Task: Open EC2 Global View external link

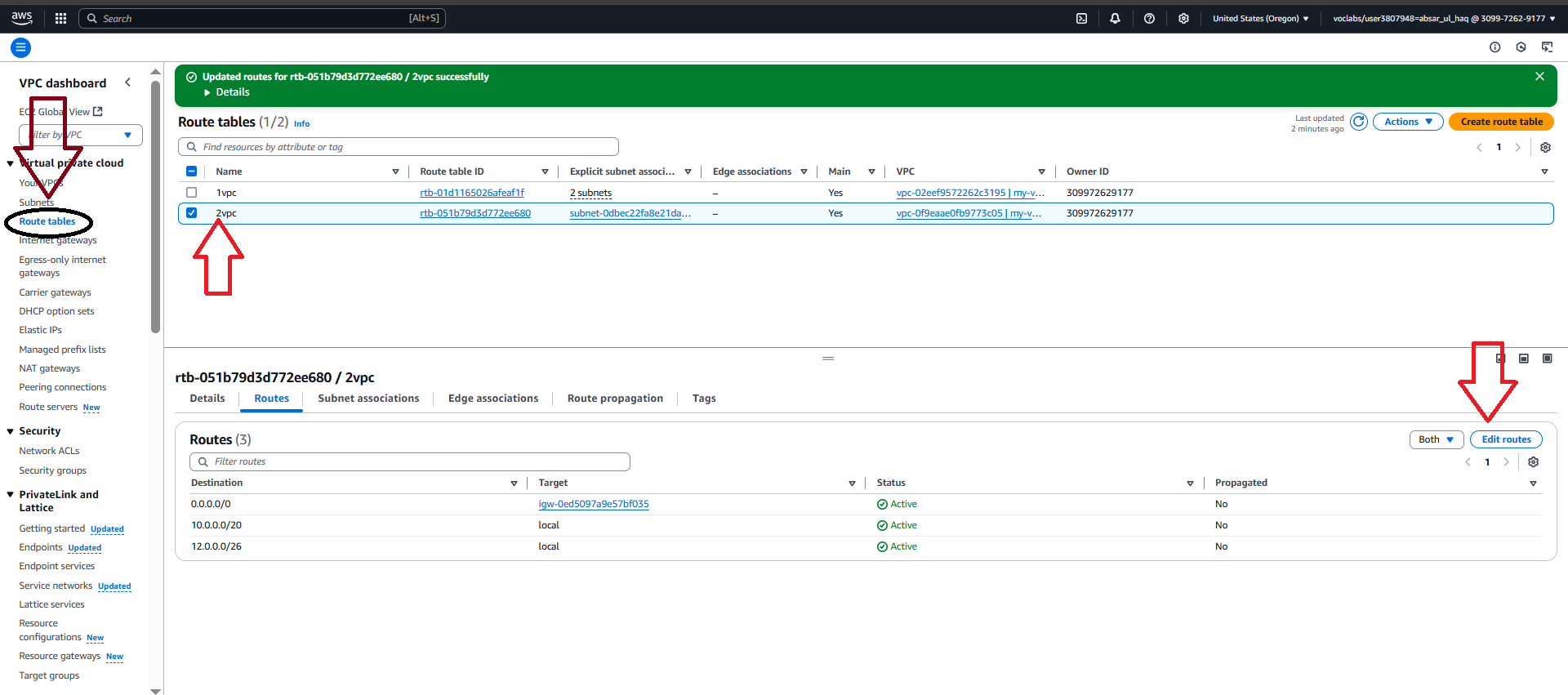Action: pyautogui.click(x=61, y=112)
